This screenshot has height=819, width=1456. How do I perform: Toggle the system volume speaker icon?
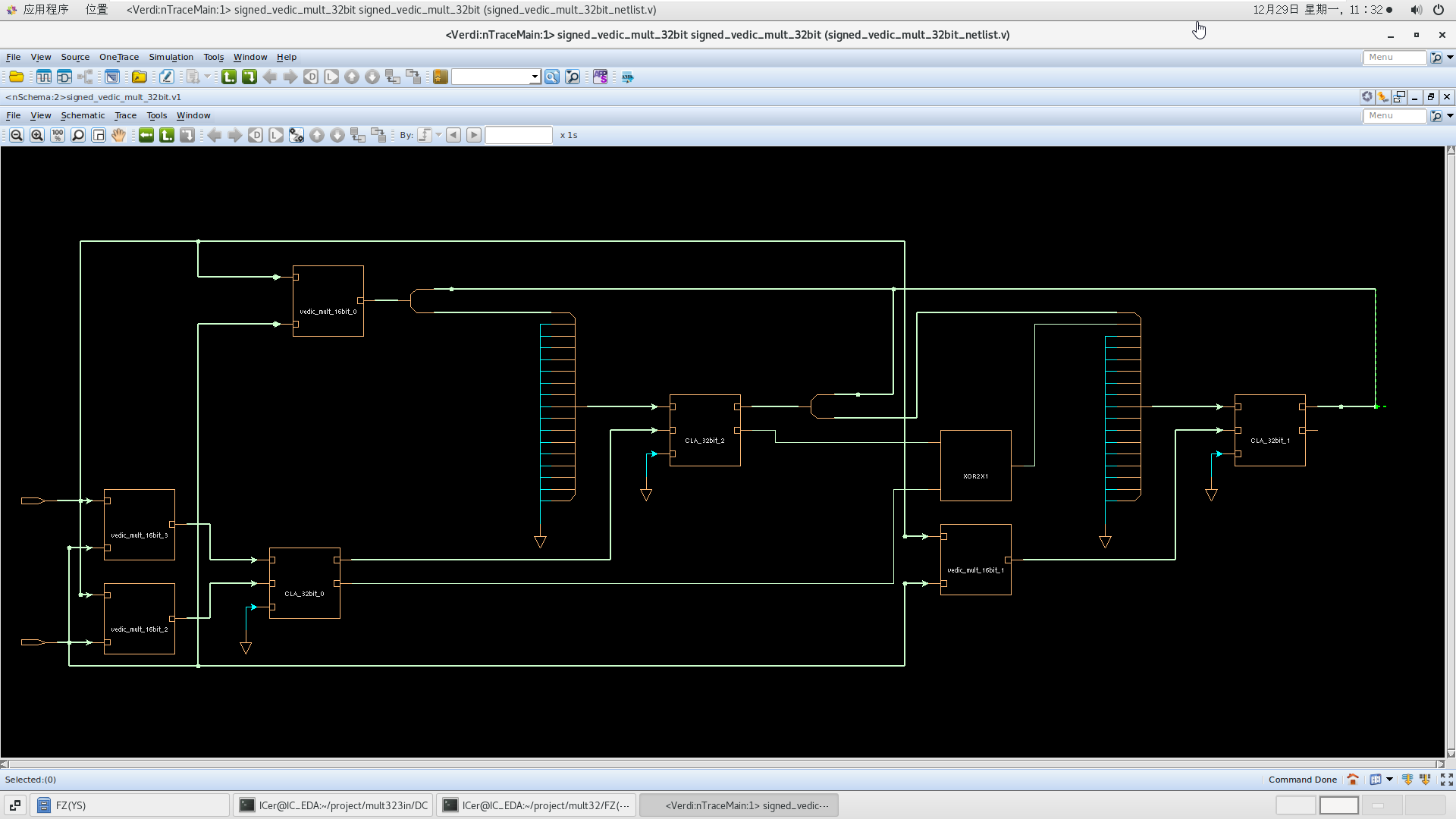coord(1416,10)
